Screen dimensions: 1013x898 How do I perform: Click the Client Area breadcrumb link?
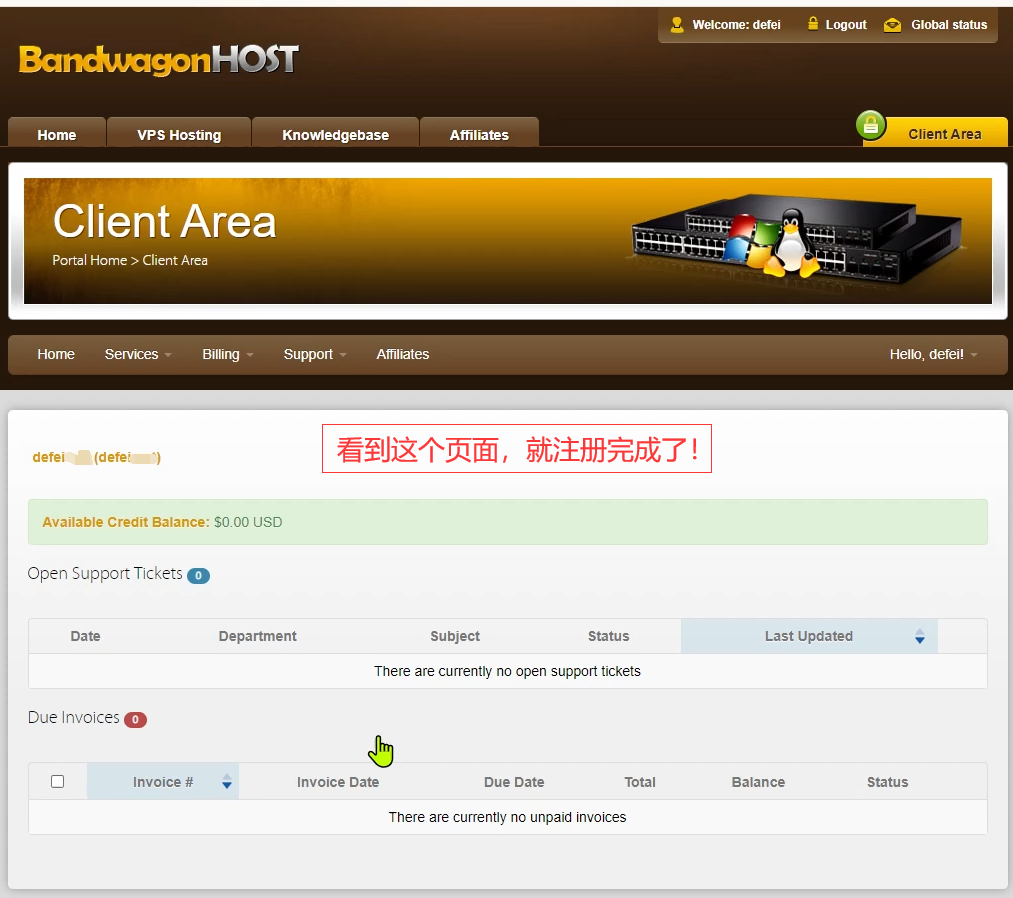[x=175, y=260]
